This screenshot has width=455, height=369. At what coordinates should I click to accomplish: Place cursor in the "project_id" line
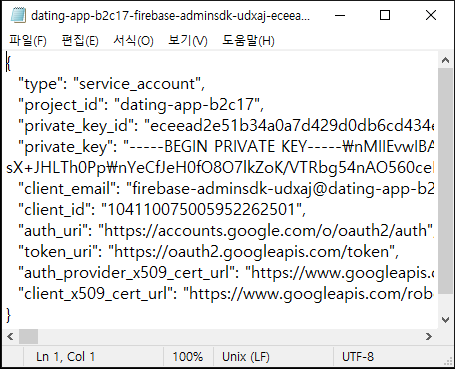[x=141, y=105]
